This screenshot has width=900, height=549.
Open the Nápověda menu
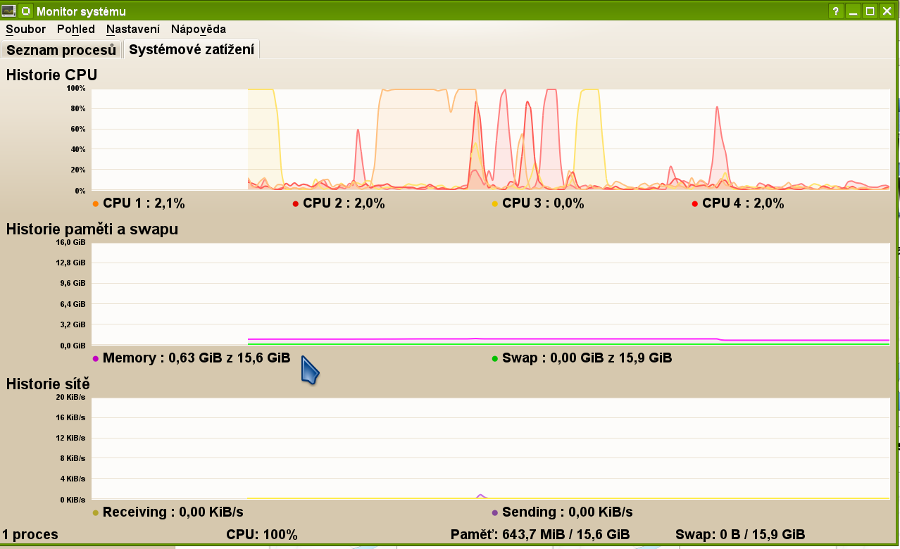198,29
